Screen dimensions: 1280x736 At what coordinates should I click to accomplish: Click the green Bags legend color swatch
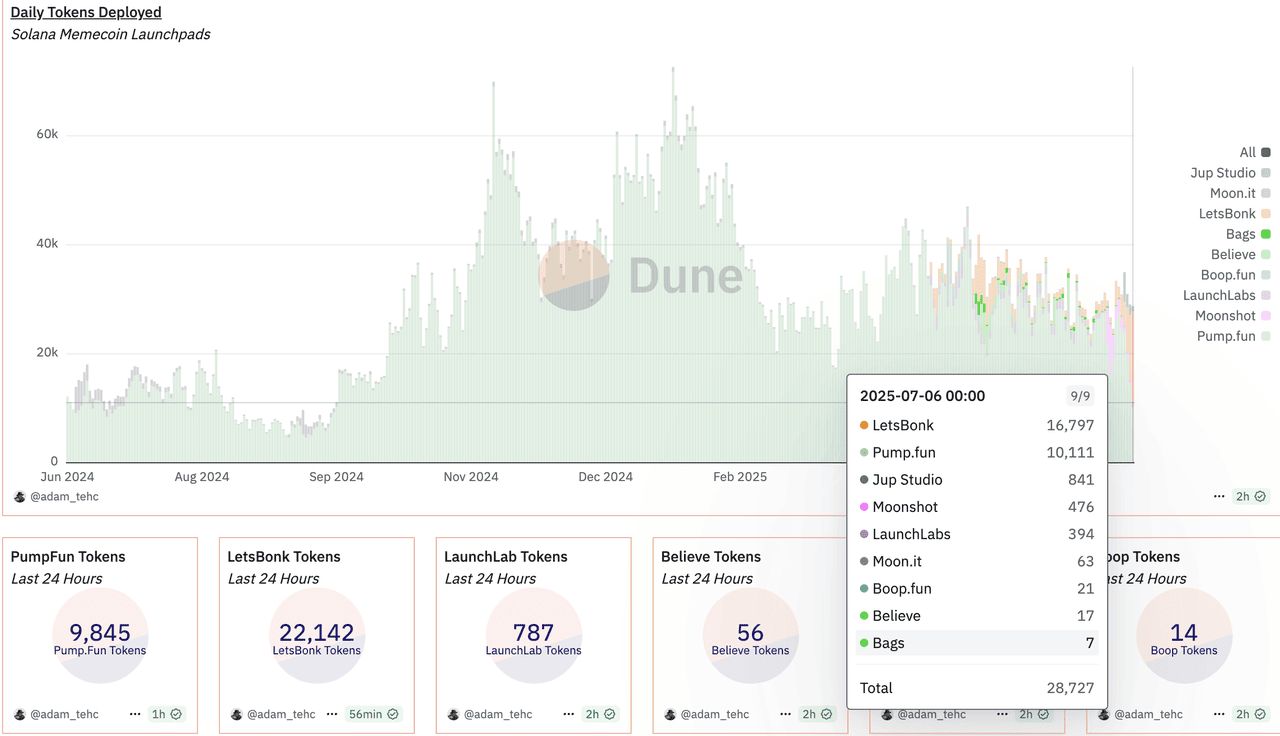click(1266, 234)
